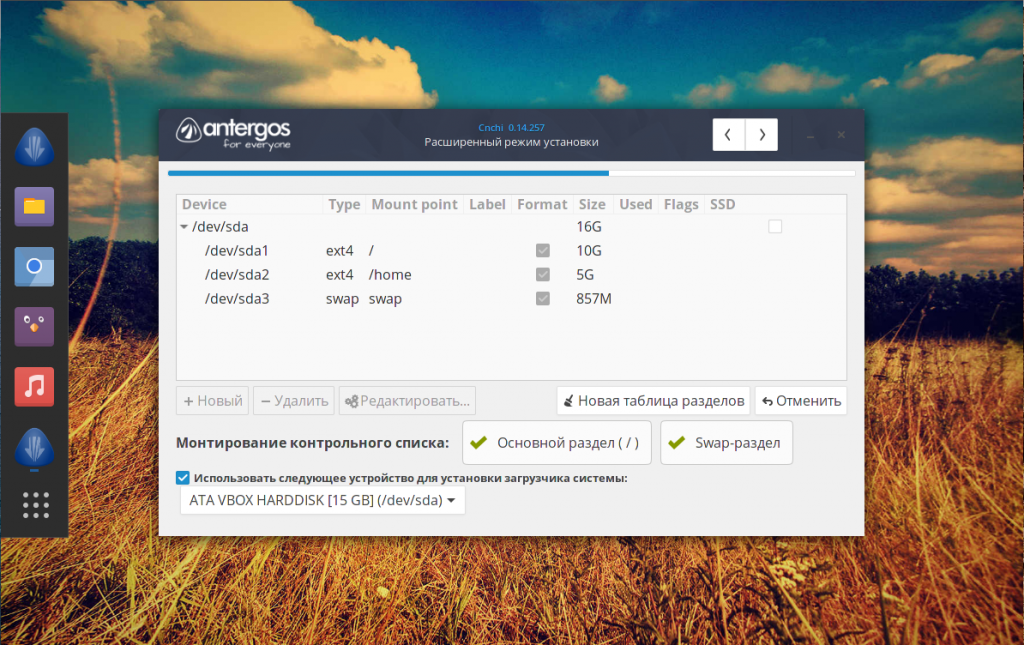
Task: Disable the bootloader installation device checkbox
Action: 183,478
